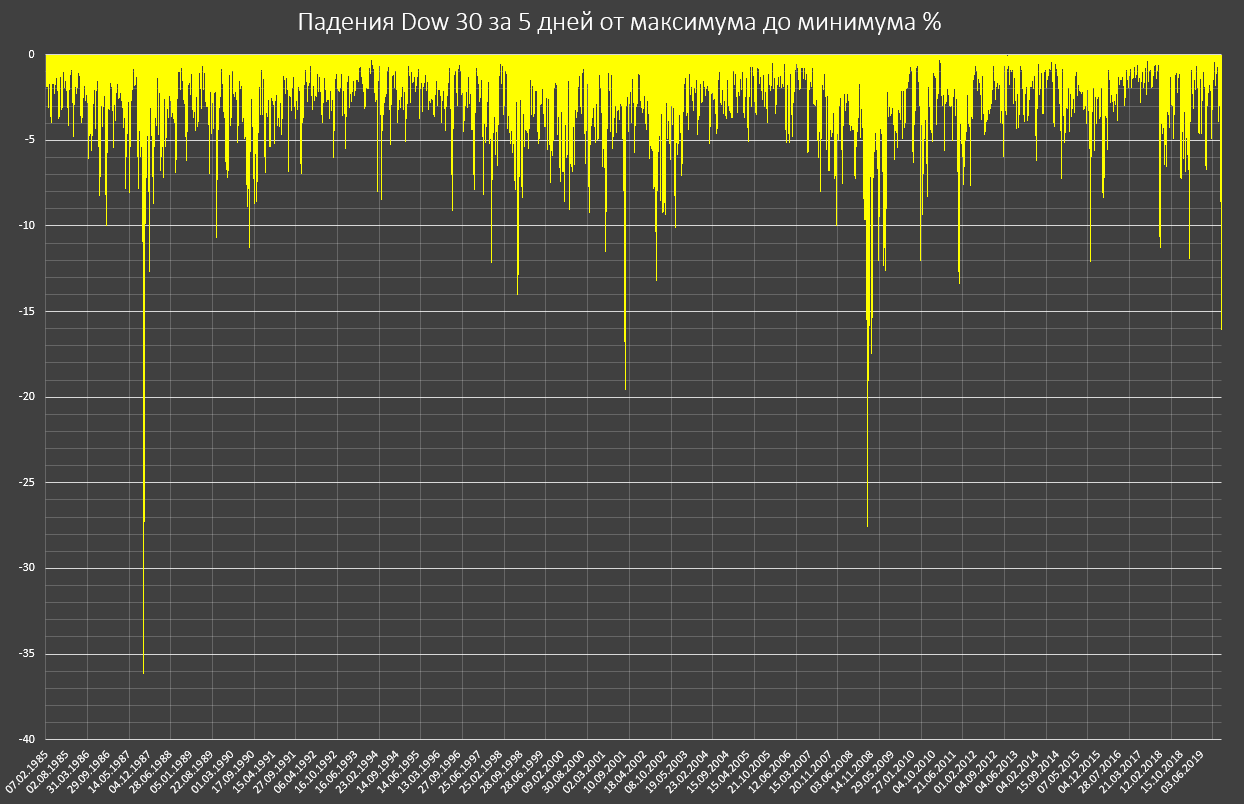Click the 04.12.1987 date label
1244x804 pixels.
pyautogui.click(x=132, y=770)
